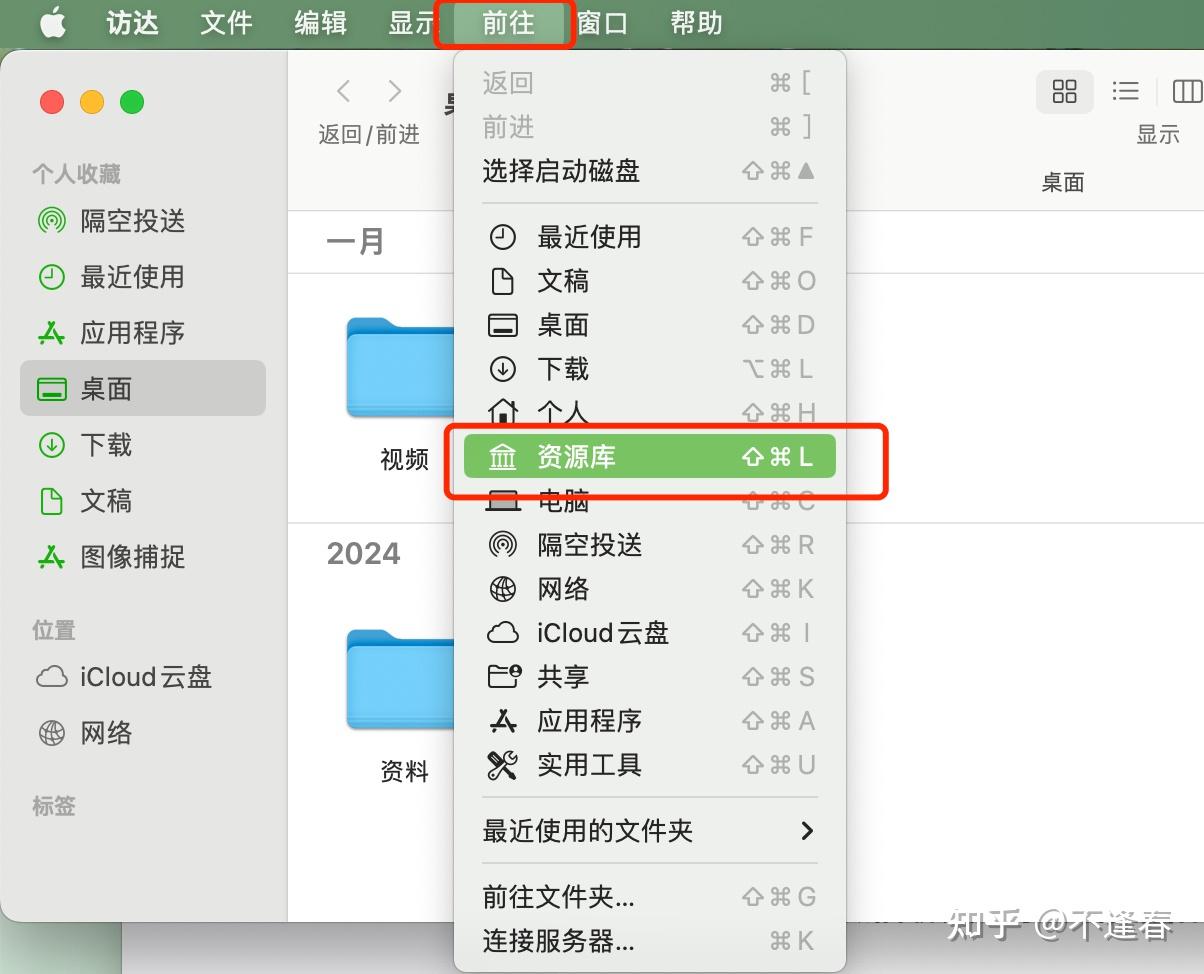Choose 前往文件夹... from the menu
Image resolution: width=1204 pixels, height=974 pixels.
pos(558,897)
